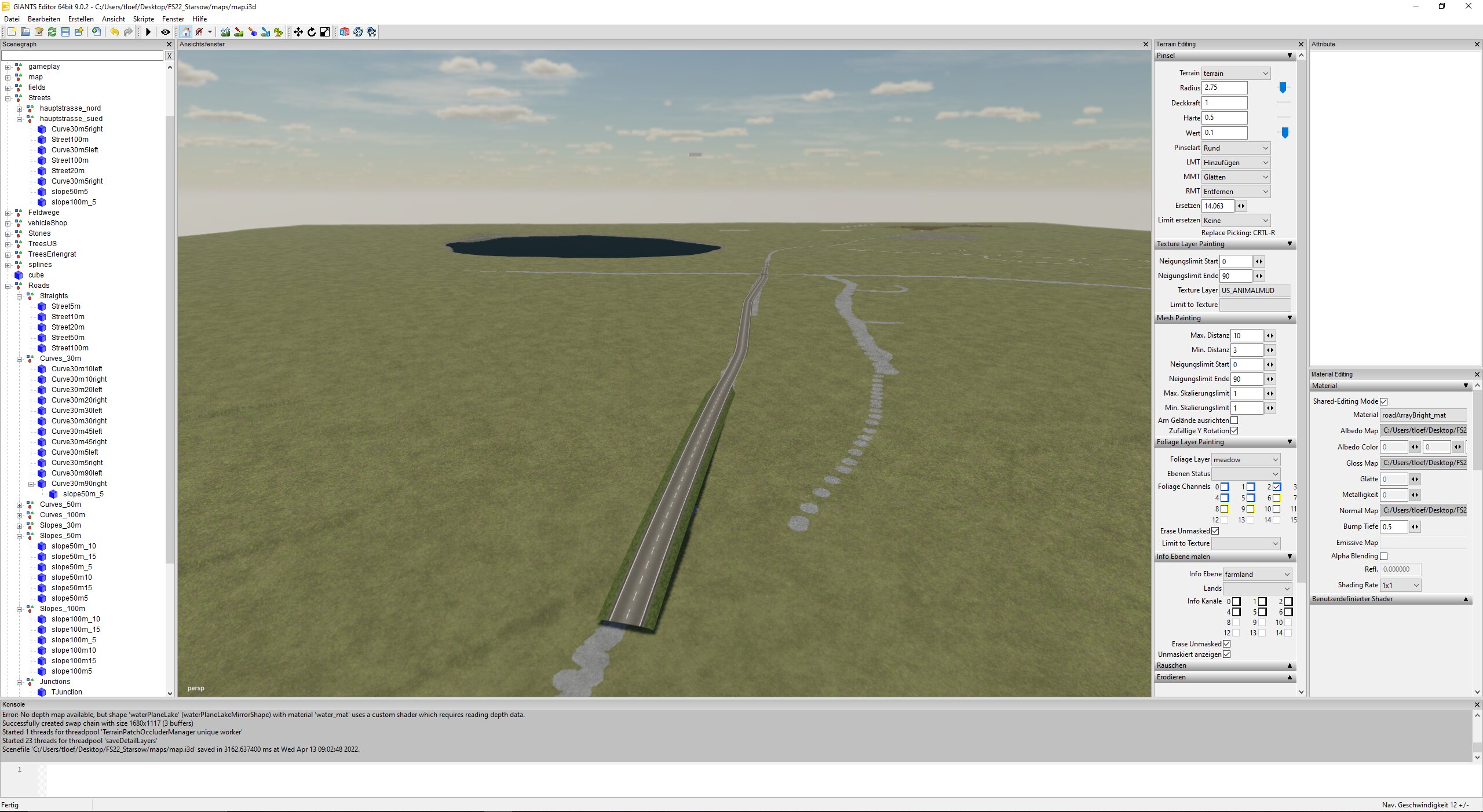The width and height of the screenshot is (1483, 812).
Task: Toggle Shared-Editing Mode checkbox
Action: [x=1384, y=401]
